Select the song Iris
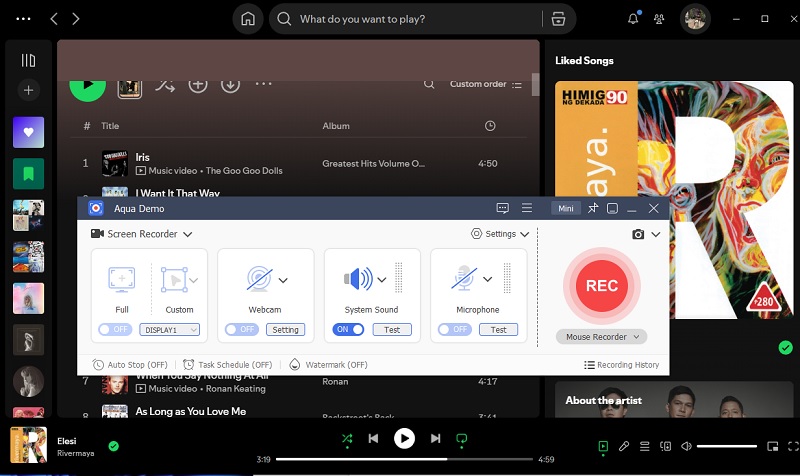800x476 pixels. click(142, 157)
